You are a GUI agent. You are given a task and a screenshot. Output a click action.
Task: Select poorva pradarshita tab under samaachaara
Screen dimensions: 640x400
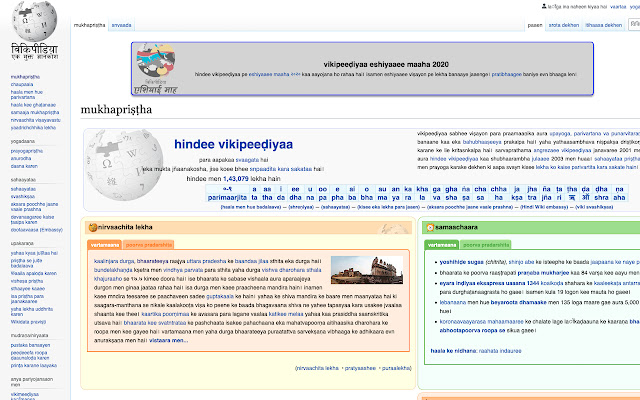pos(486,245)
